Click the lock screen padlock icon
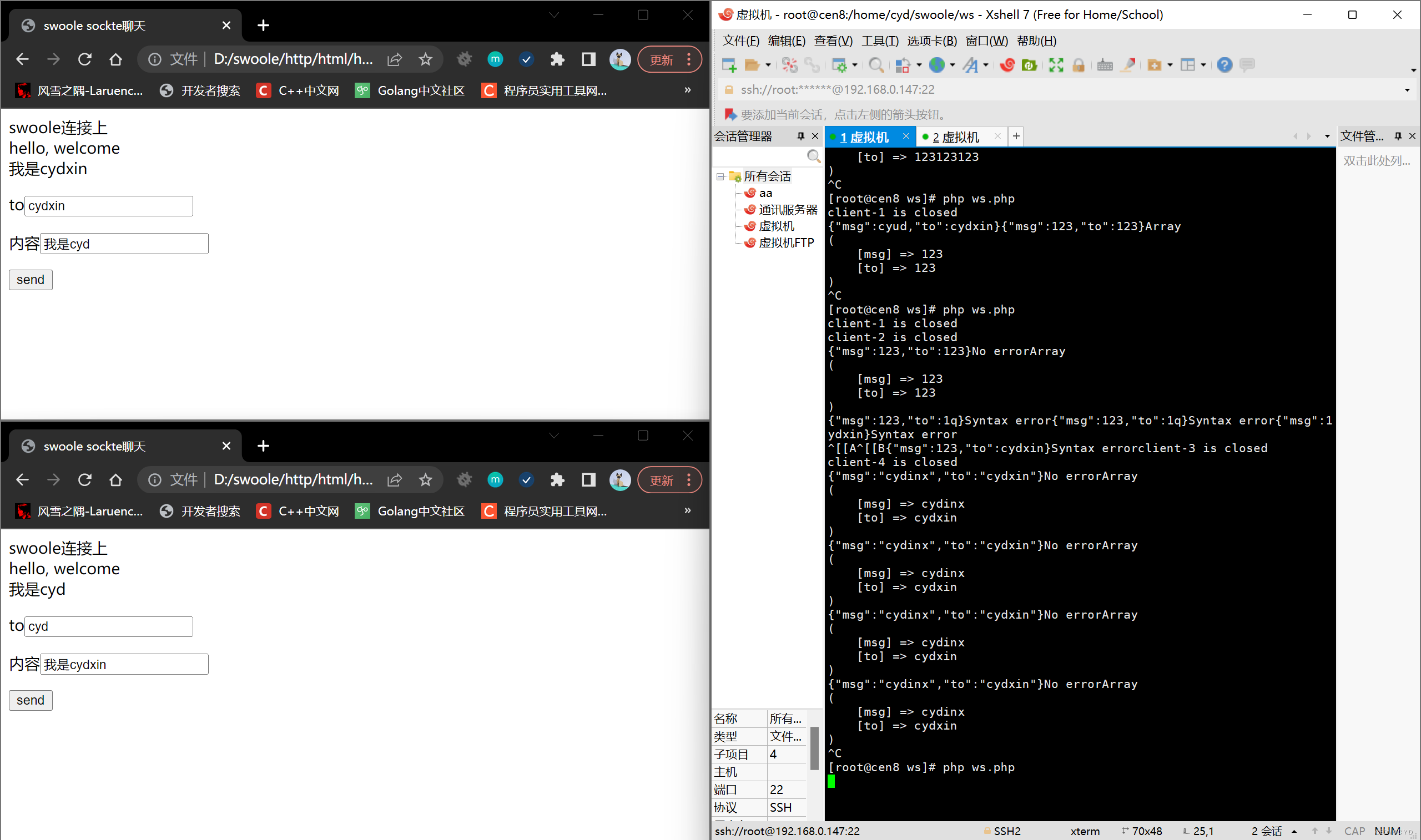Image resolution: width=1421 pixels, height=840 pixels. (1078, 65)
